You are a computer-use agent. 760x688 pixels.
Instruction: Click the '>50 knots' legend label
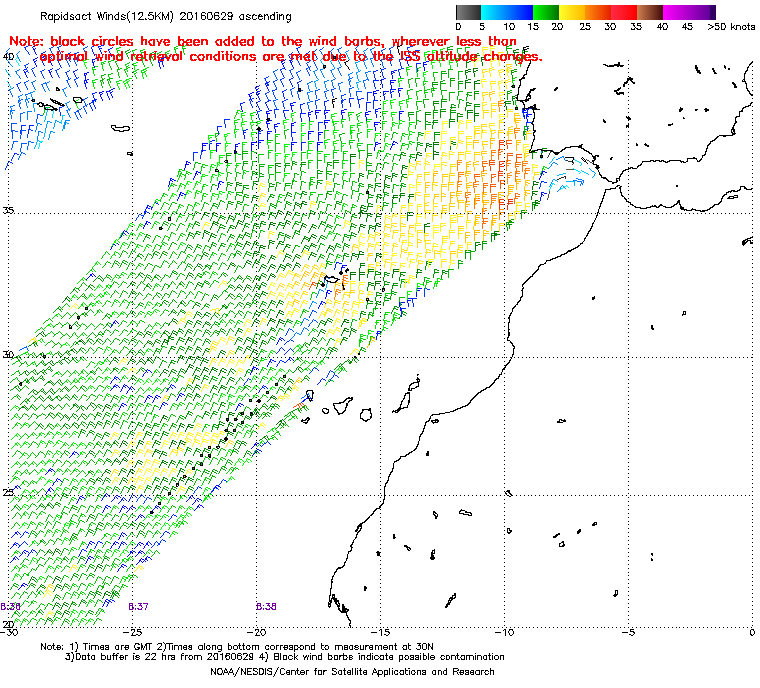click(731, 27)
